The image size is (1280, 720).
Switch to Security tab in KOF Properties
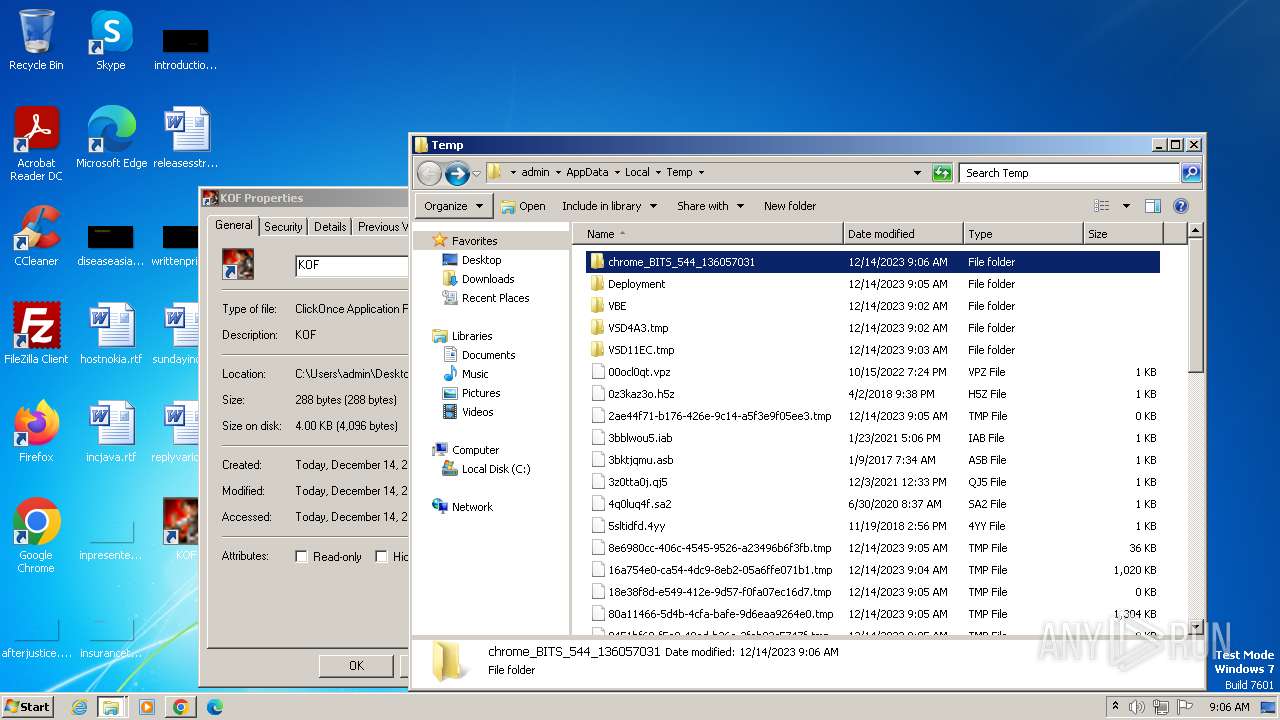tap(283, 227)
